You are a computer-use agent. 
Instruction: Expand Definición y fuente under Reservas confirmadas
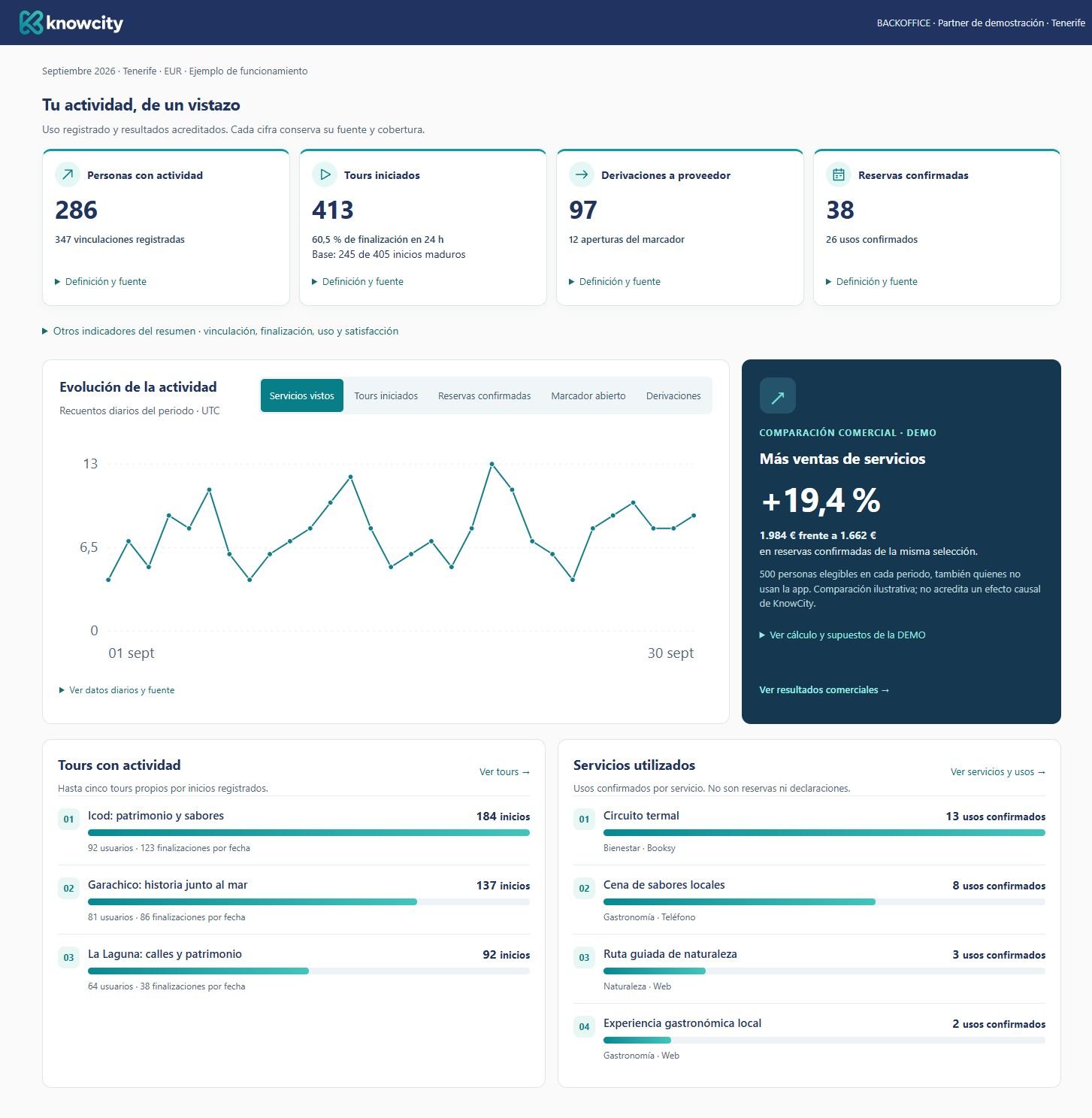tap(872, 281)
